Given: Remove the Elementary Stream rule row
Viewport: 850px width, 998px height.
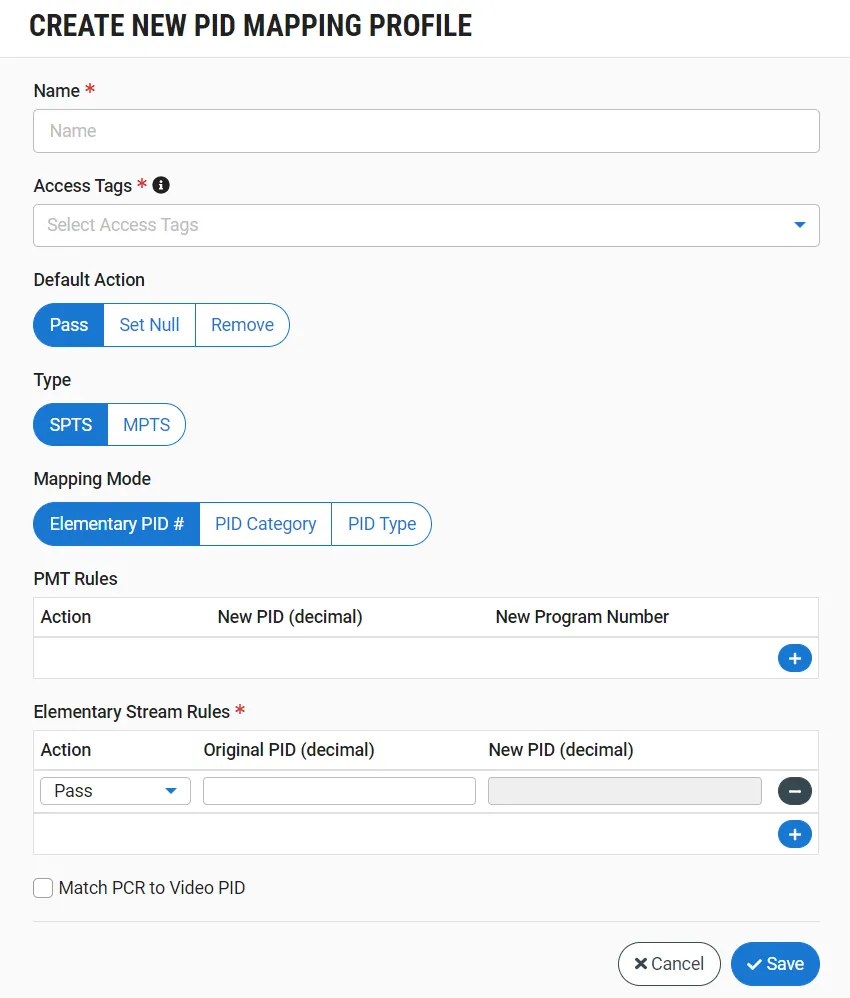Looking at the screenshot, I should [x=795, y=791].
